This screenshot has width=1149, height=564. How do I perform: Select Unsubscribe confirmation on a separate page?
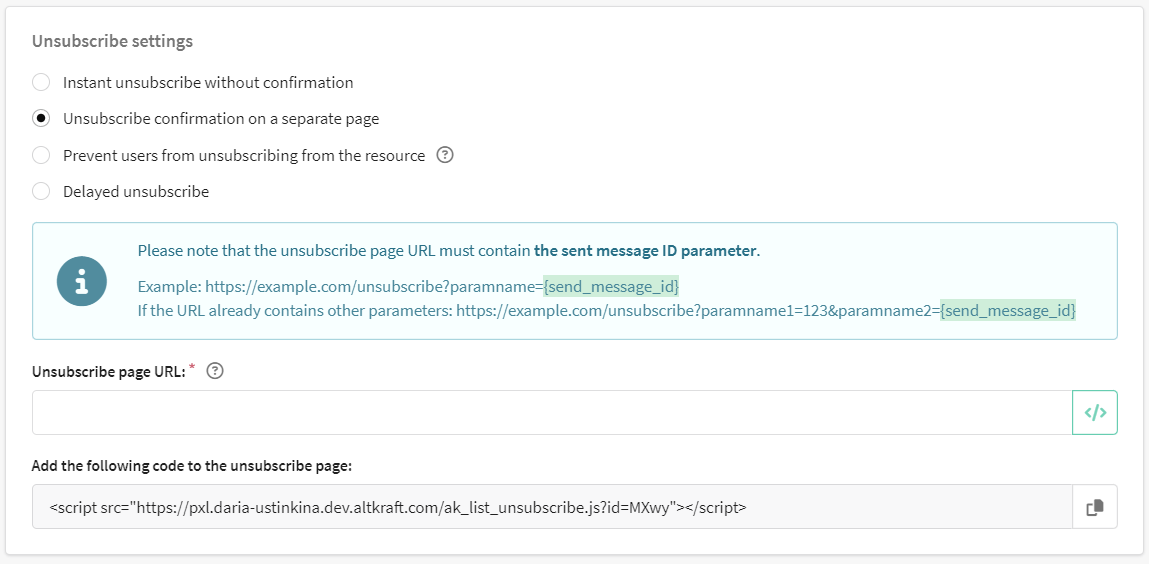[41, 118]
